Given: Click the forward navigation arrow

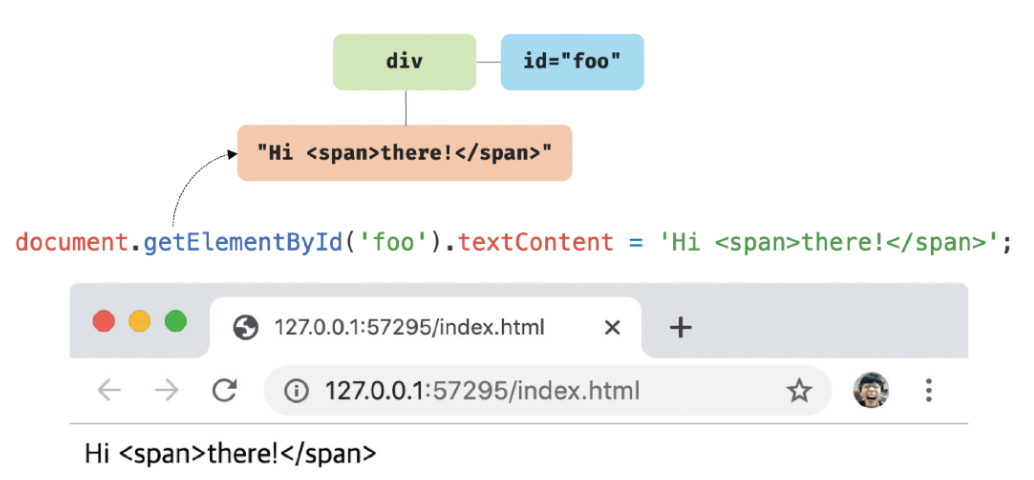Looking at the screenshot, I should [x=166, y=391].
